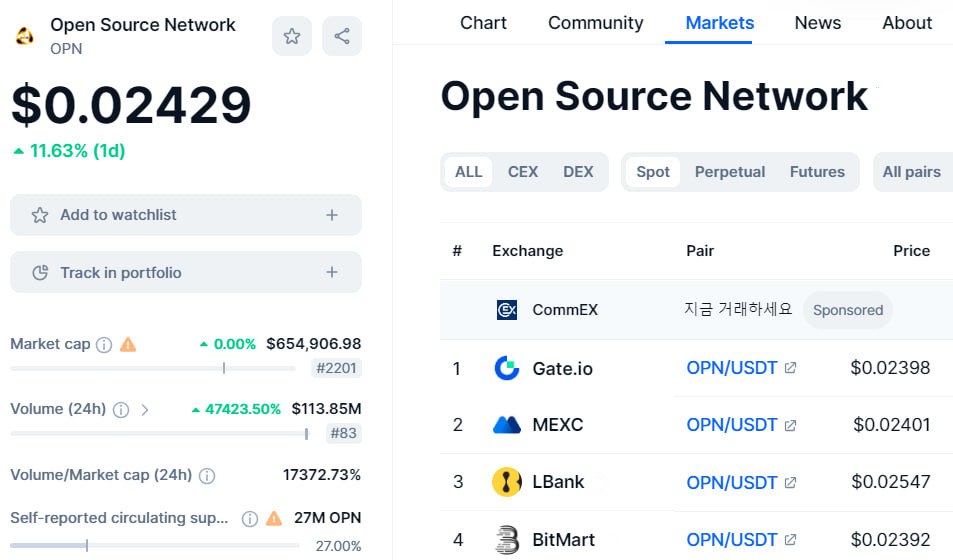Open external link icon for MEXC pair

(x=790, y=425)
